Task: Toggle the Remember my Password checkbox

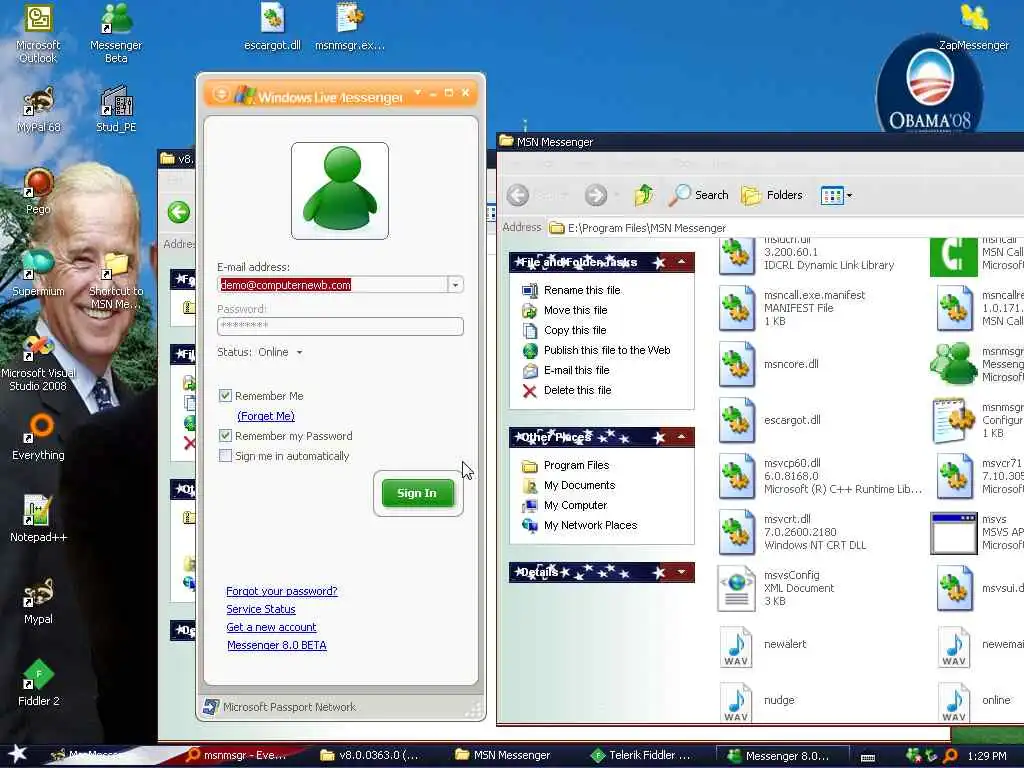Action: (225, 436)
